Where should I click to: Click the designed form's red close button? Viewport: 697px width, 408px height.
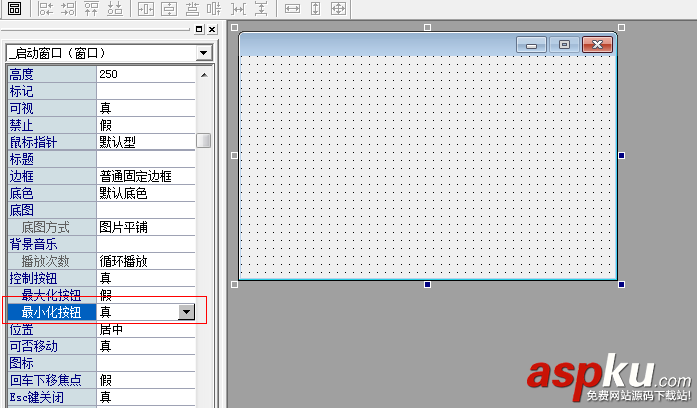pyautogui.click(x=597, y=45)
